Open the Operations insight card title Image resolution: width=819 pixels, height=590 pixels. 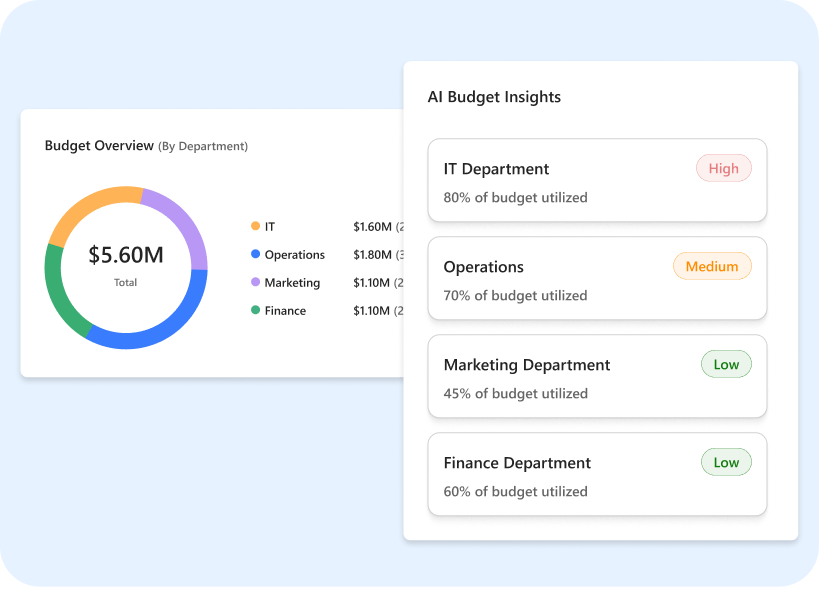tap(484, 267)
